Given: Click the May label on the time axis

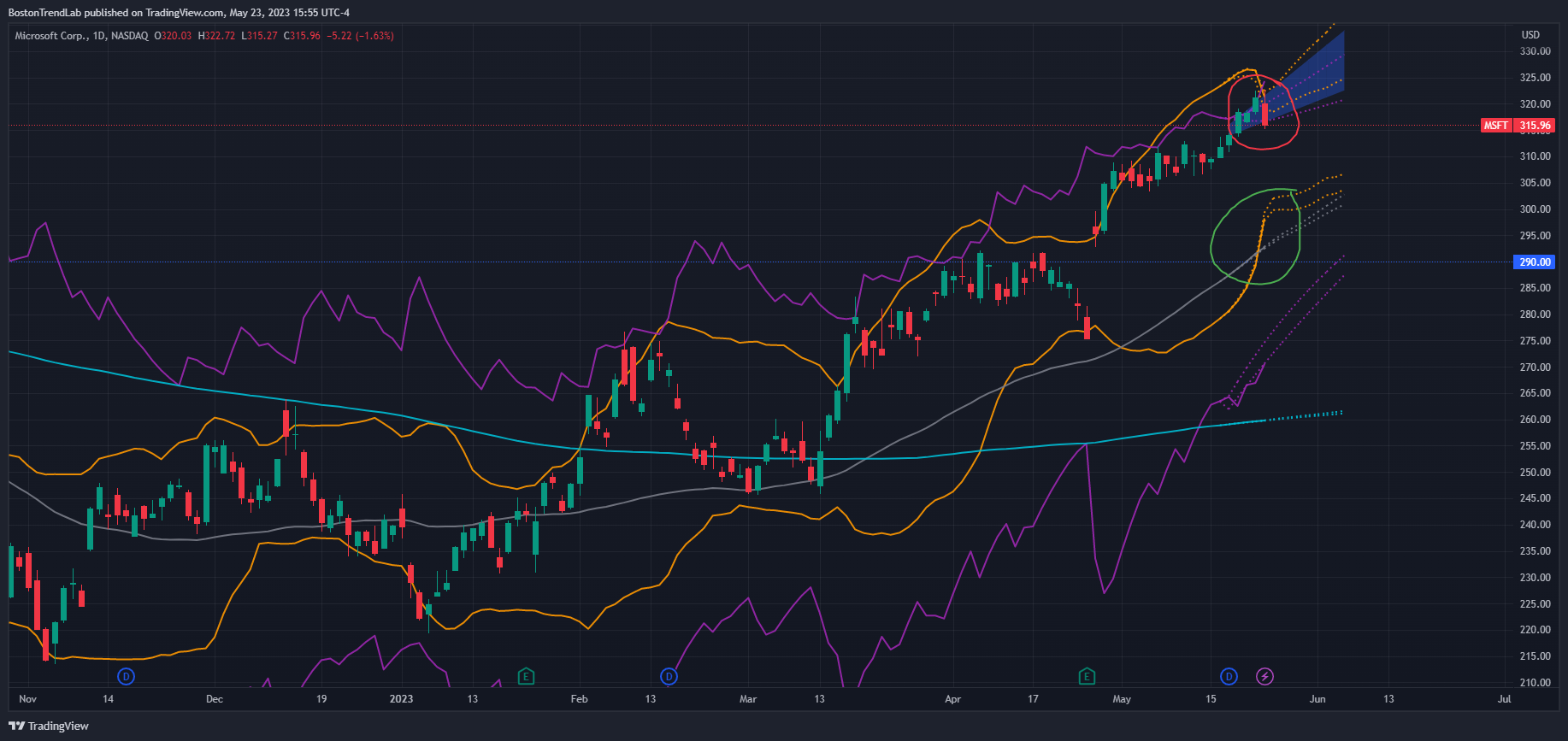Looking at the screenshot, I should [x=1122, y=699].
